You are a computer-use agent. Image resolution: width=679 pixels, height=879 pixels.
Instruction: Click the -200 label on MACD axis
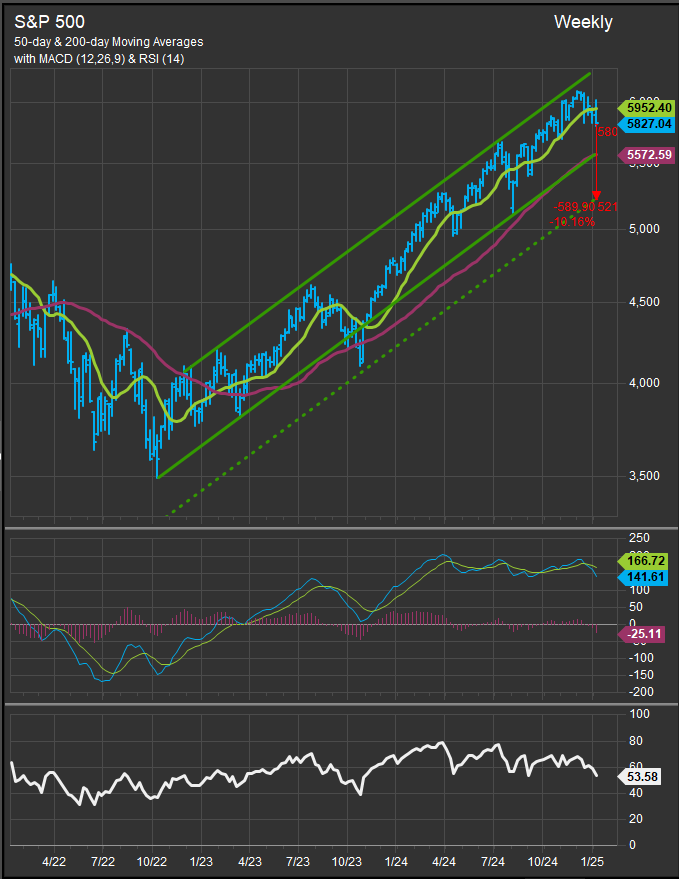[640, 692]
